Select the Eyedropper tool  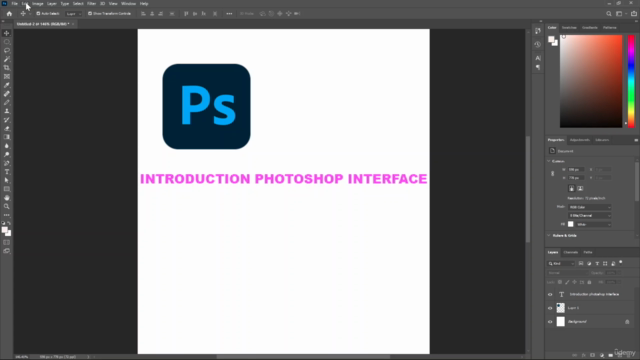tap(7, 85)
